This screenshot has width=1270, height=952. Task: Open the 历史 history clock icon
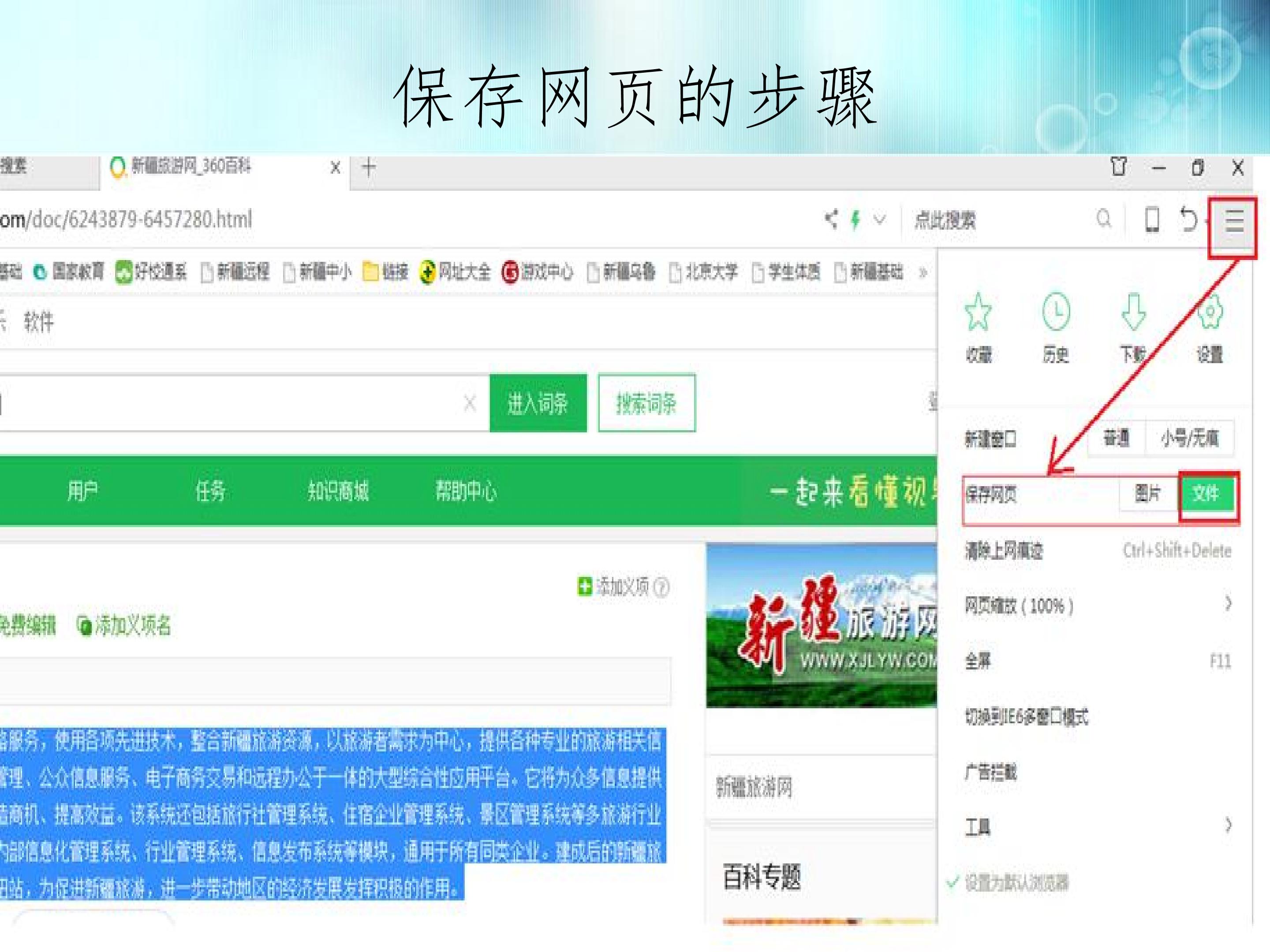coord(1056,312)
